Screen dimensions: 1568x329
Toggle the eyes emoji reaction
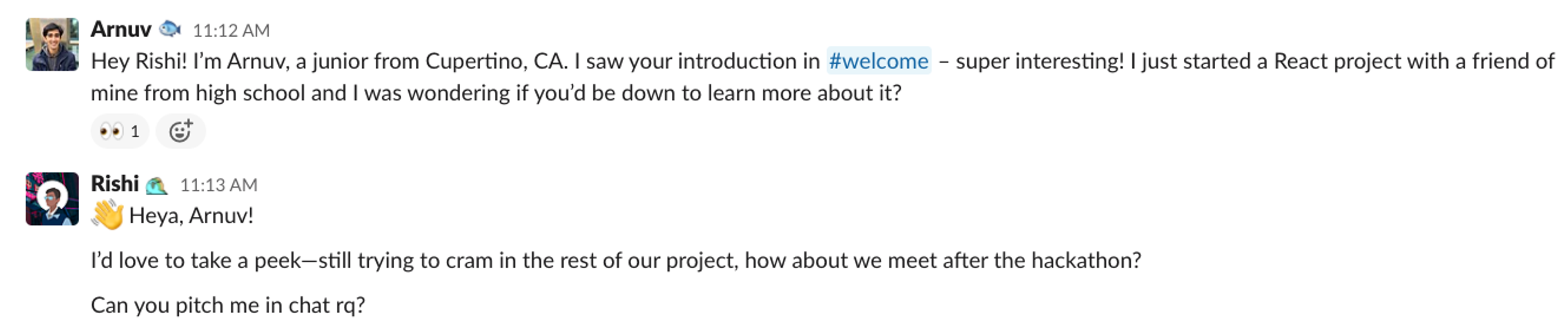click(120, 131)
